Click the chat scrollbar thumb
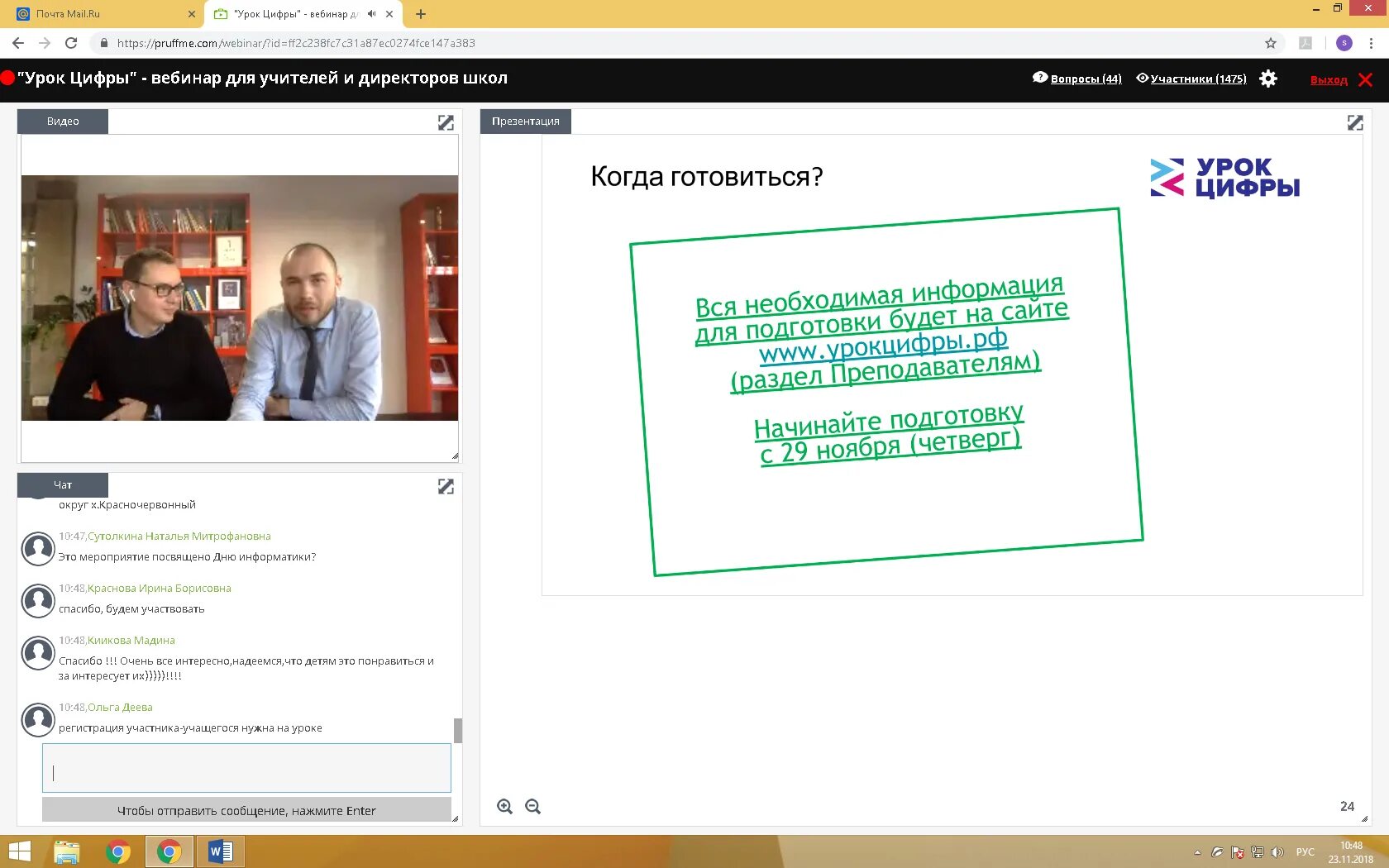The height and width of the screenshot is (868, 1389). [458, 731]
